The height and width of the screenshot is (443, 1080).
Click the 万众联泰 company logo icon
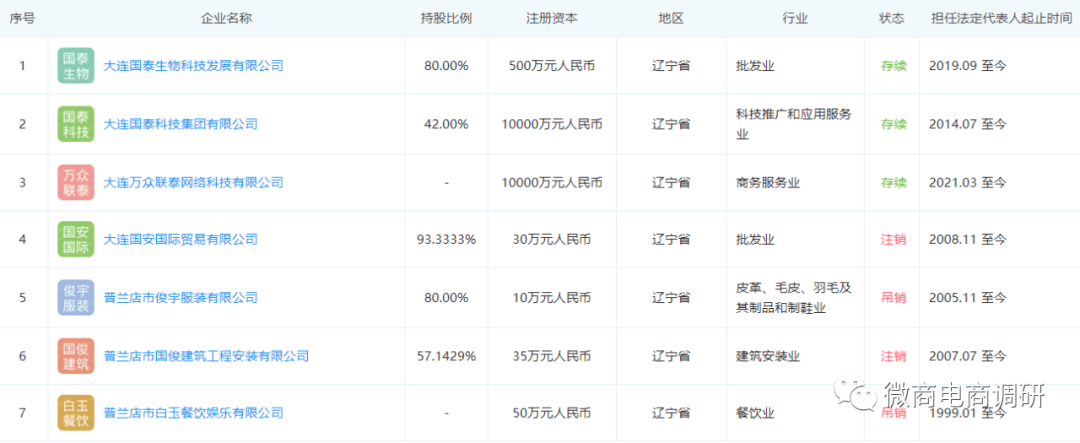click(75, 183)
